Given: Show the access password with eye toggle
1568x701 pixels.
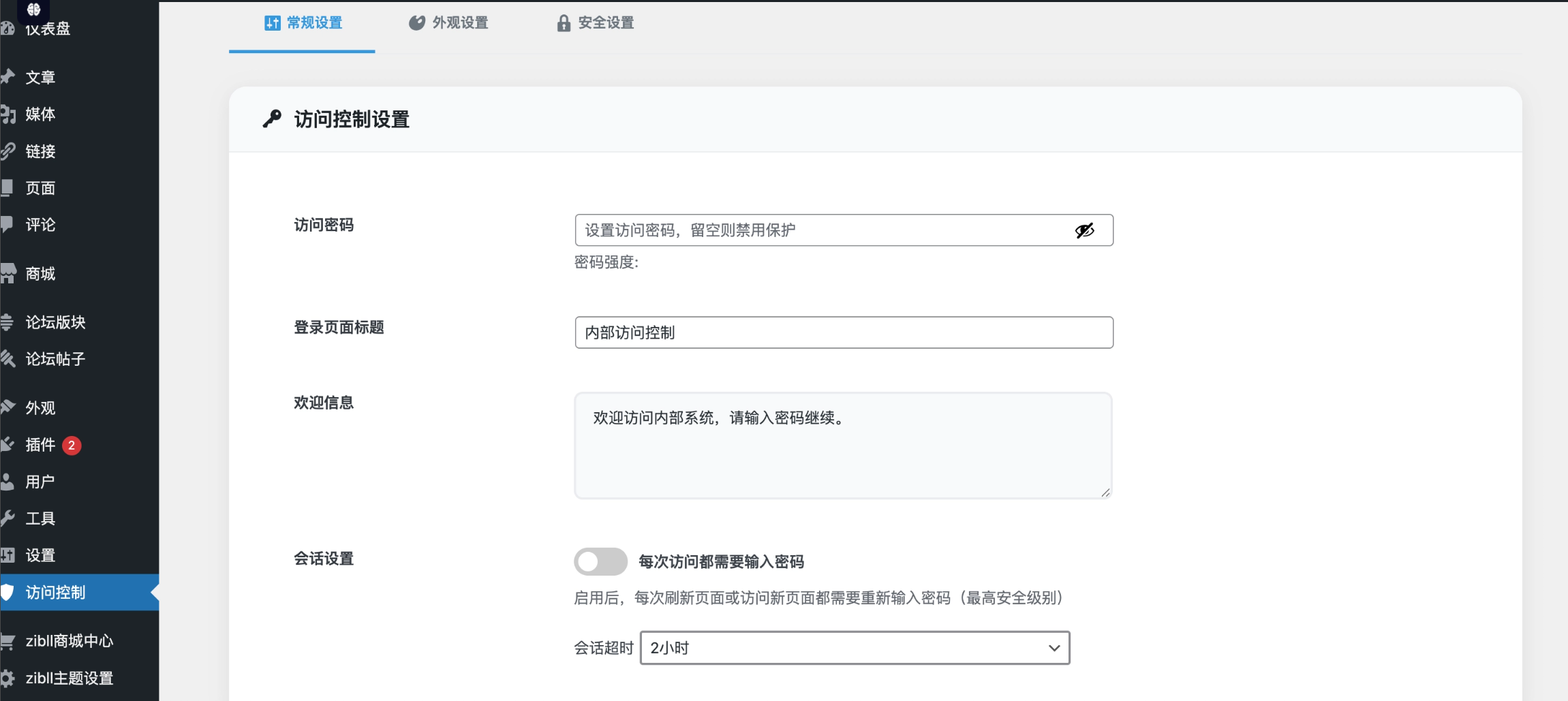Looking at the screenshot, I should [1083, 230].
